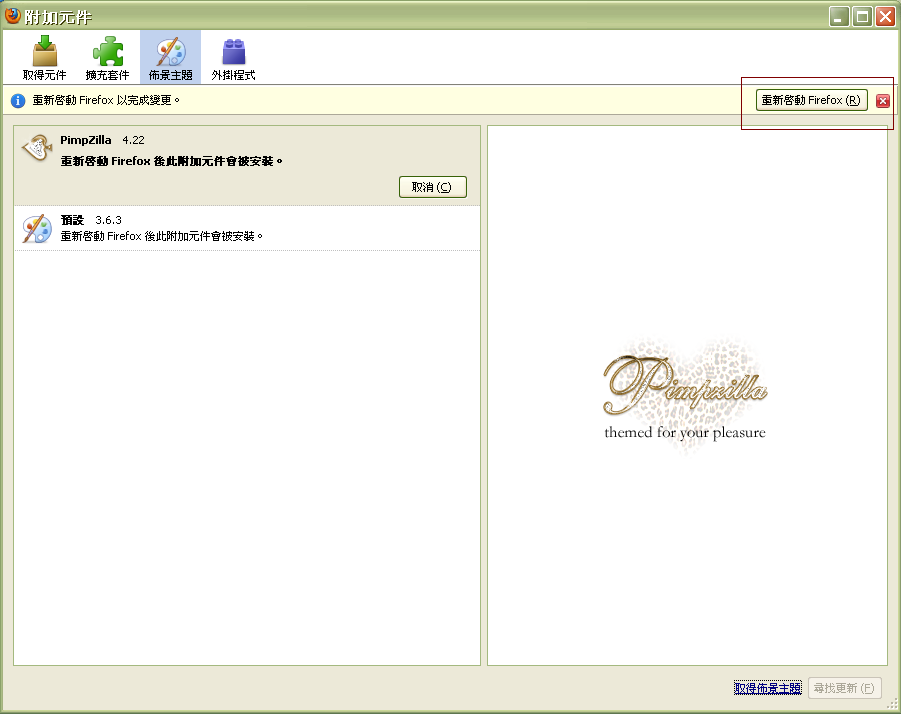The width and height of the screenshot is (901, 714).
Task: Click the window resize grip corner
Action: tap(892, 704)
